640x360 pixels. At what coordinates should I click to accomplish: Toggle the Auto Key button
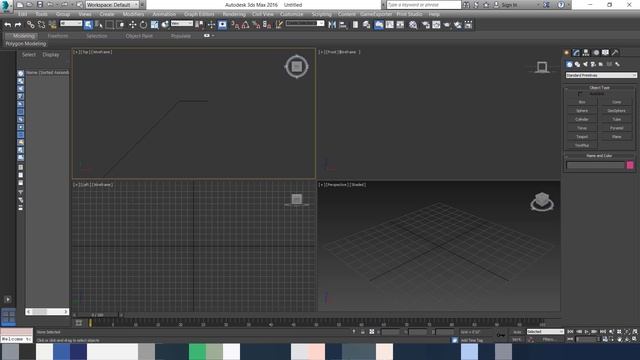tap(517, 332)
